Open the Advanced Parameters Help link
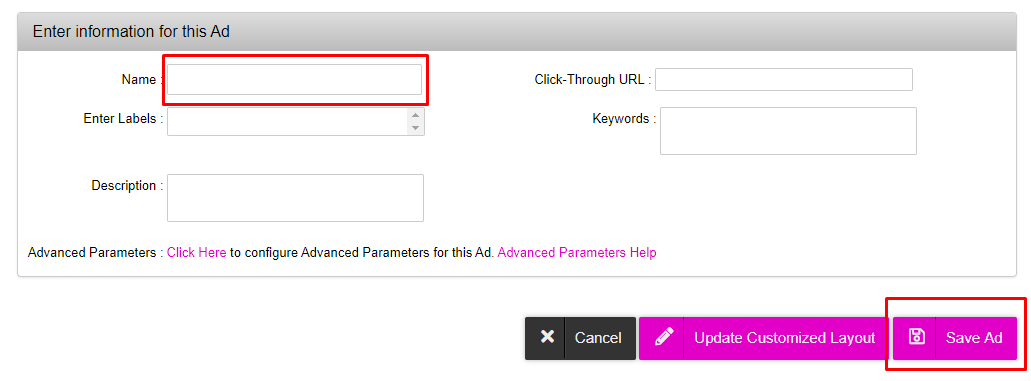This screenshot has height=381, width=1031. [577, 253]
